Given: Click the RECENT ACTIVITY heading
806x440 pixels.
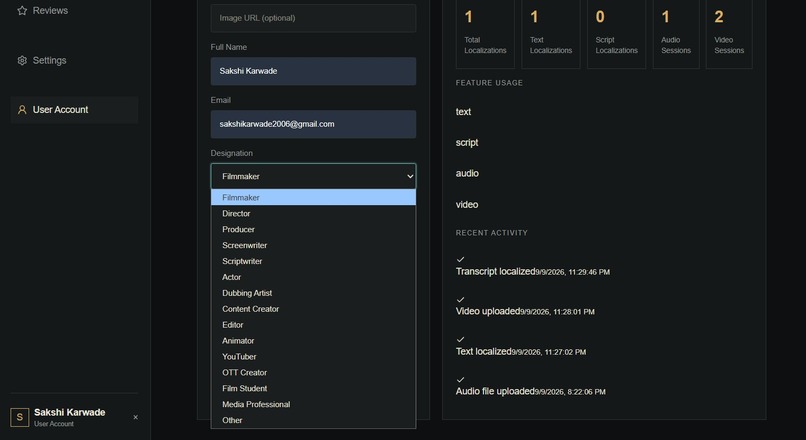Looking at the screenshot, I should (x=491, y=233).
